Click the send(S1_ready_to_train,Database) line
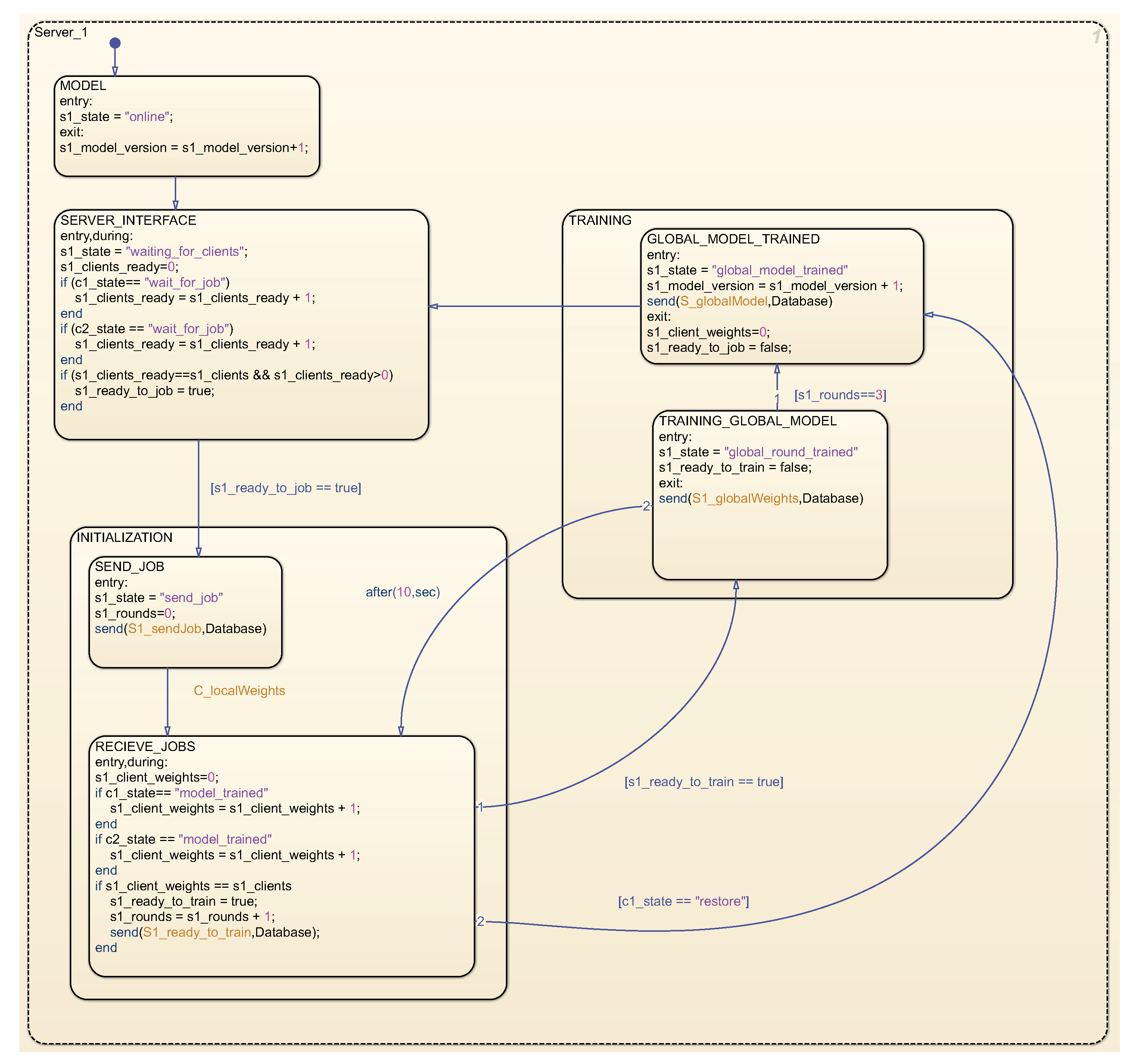The image size is (1139, 1064). tap(214, 933)
